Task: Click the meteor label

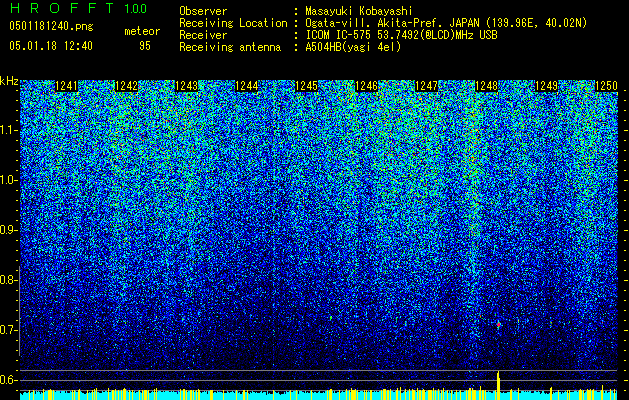Action: click(142, 32)
